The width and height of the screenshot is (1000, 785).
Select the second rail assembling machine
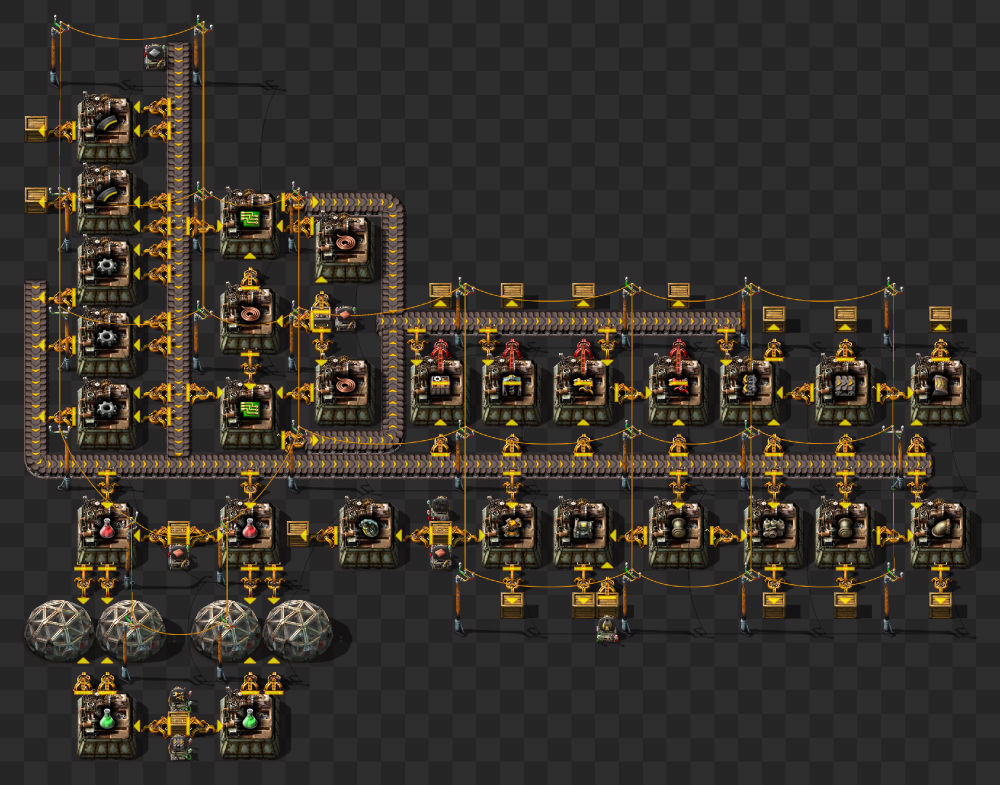click(x=106, y=198)
